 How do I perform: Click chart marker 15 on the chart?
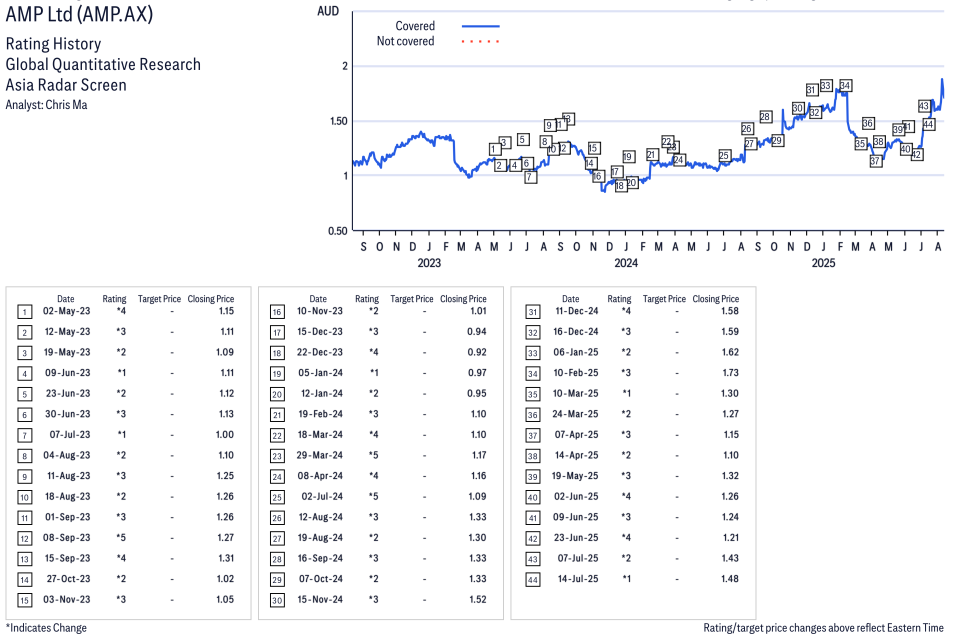click(x=594, y=148)
